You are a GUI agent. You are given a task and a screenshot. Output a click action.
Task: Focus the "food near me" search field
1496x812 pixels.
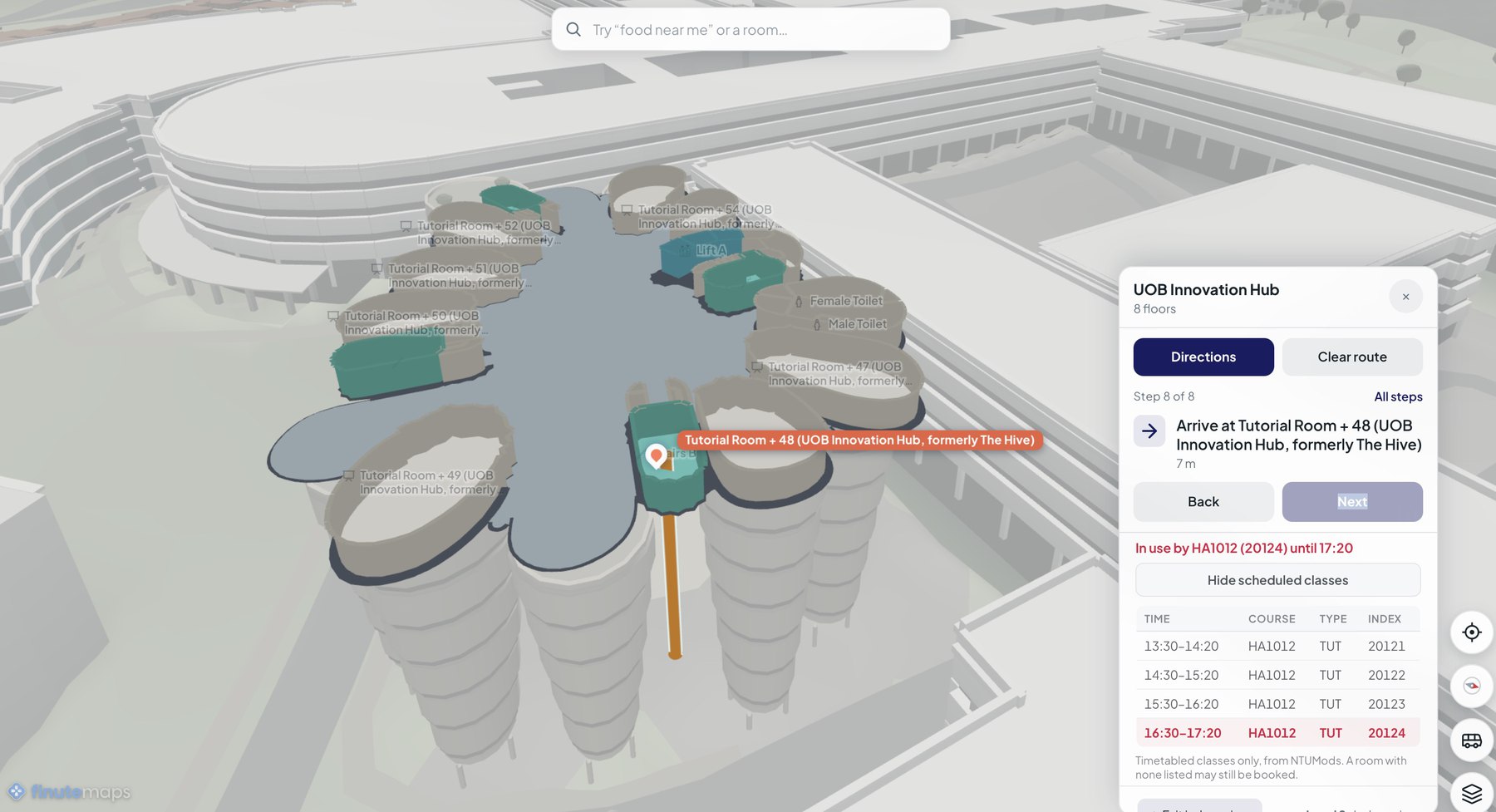tap(750, 29)
